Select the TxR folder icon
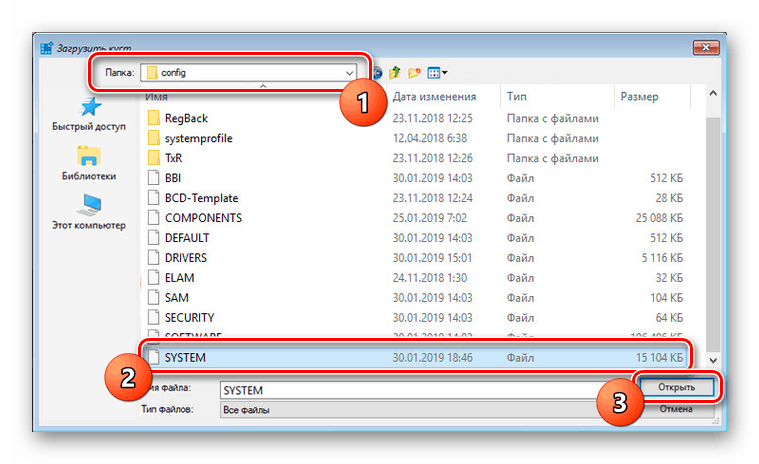759x464 pixels. tap(153, 158)
